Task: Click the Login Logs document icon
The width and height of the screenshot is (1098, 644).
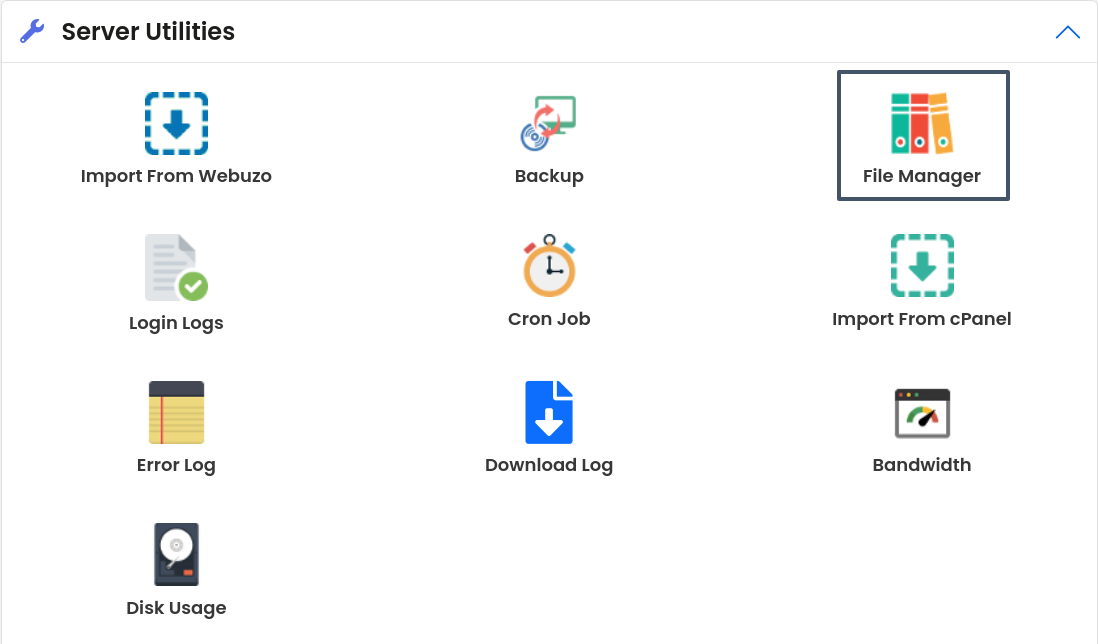Action: coord(176,268)
